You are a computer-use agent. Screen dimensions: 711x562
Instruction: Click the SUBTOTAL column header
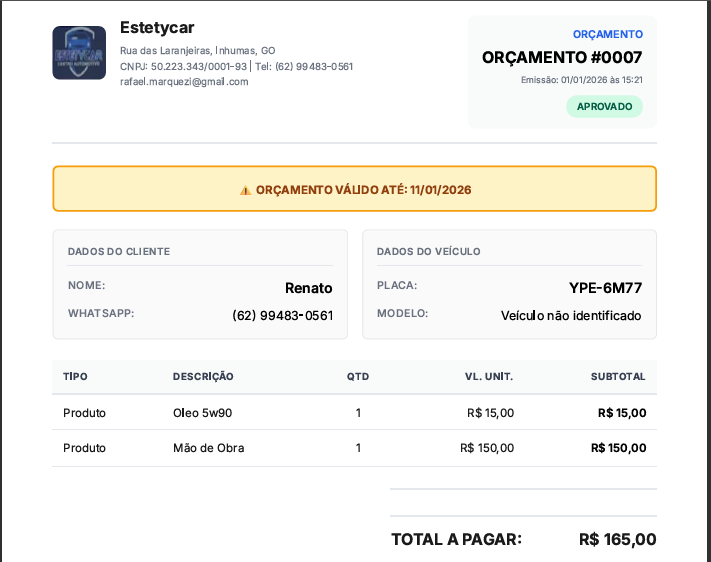click(618, 376)
